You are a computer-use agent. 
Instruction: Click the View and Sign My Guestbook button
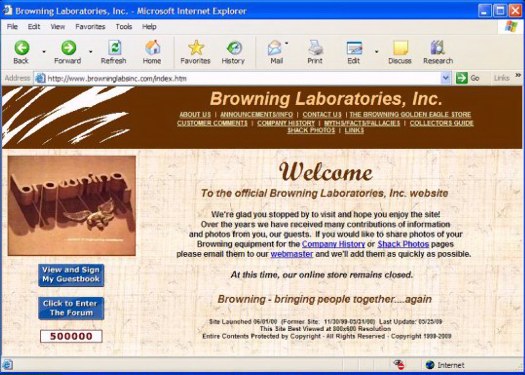tap(71, 275)
